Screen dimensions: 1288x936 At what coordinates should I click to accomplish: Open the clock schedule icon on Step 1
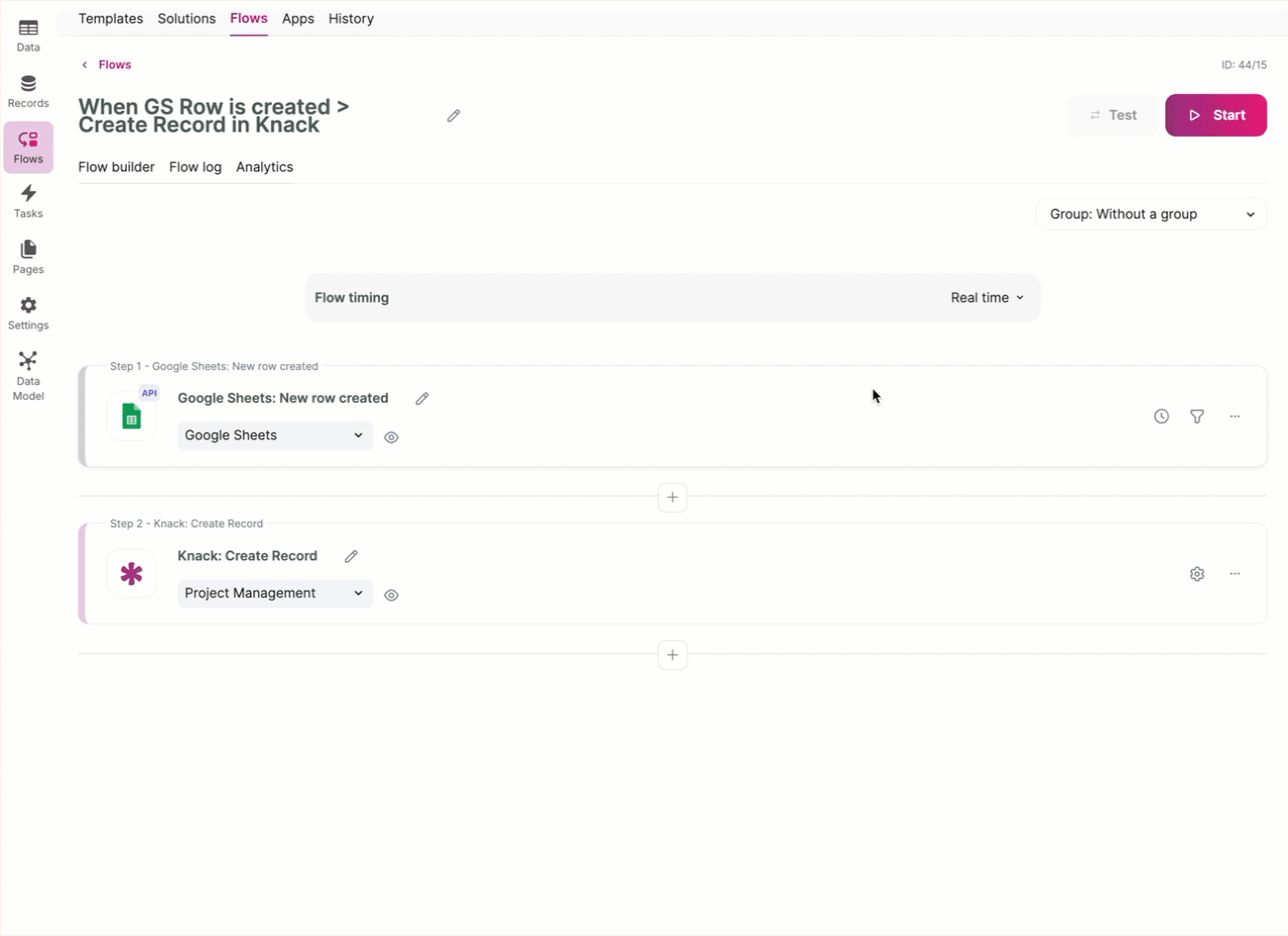click(x=1161, y=417)
